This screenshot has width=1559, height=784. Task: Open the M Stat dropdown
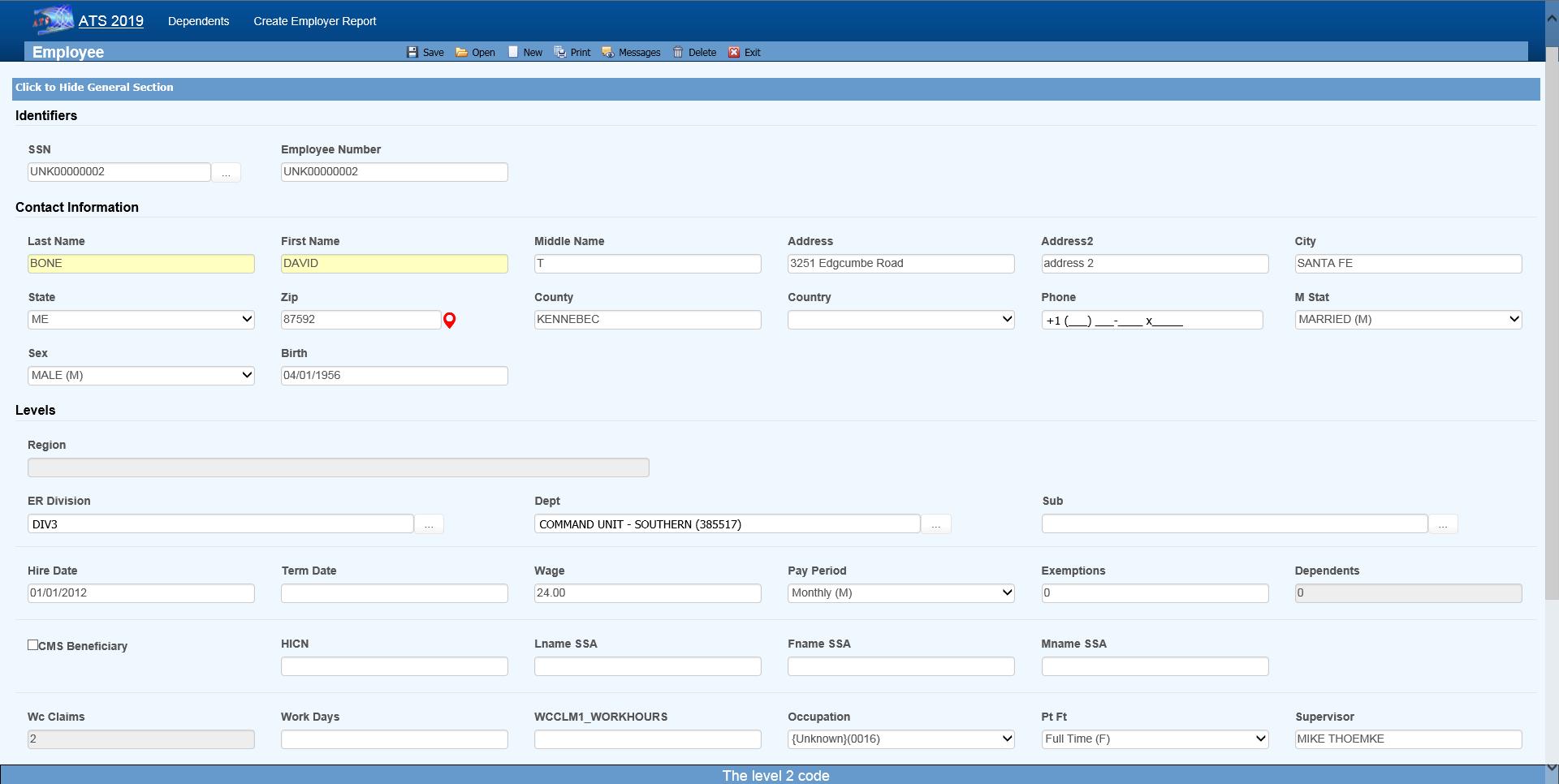coord(1408,320)
